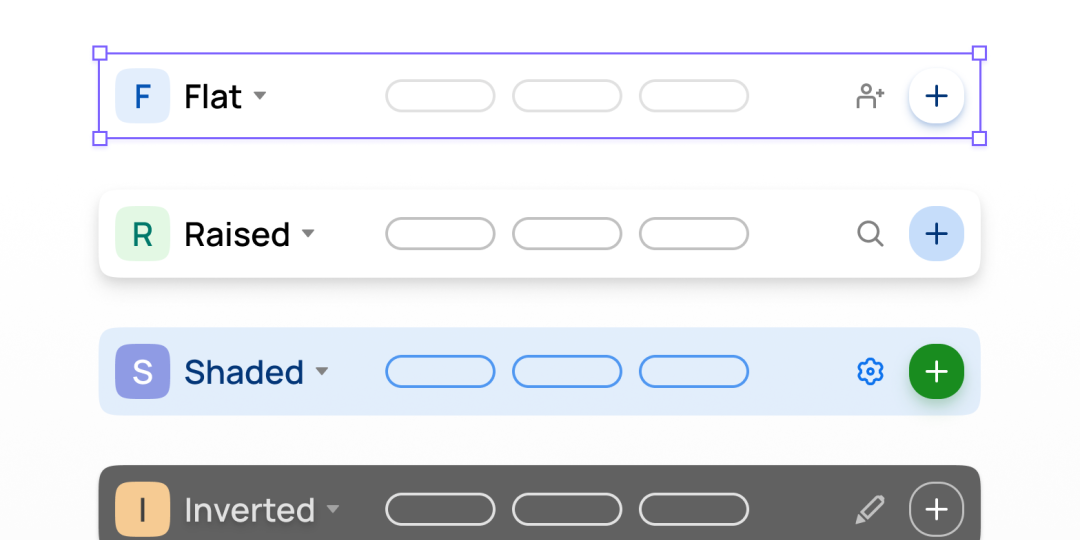The width and height of the screenshot is (1080, 540).
Task: Click the green plus button in Shaded bar
Action: pos(936,371)
